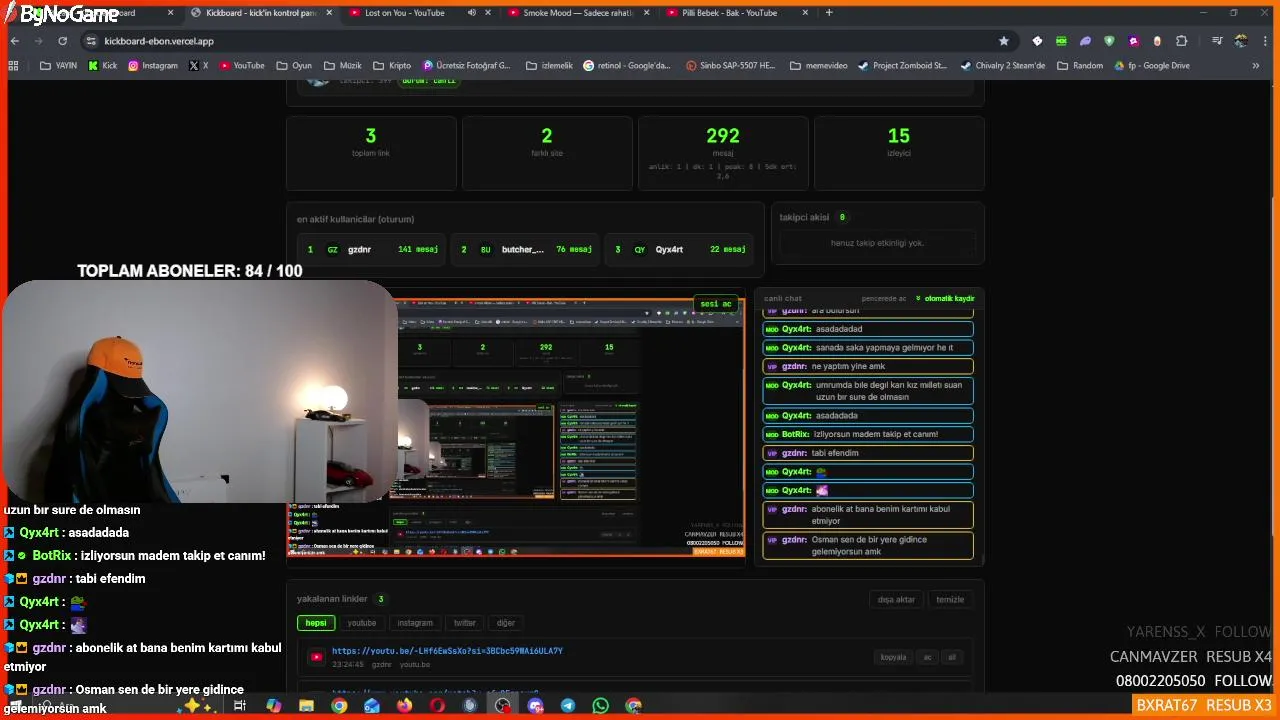
Task: Open the browser profile avatar
Action: (1241, 41)
